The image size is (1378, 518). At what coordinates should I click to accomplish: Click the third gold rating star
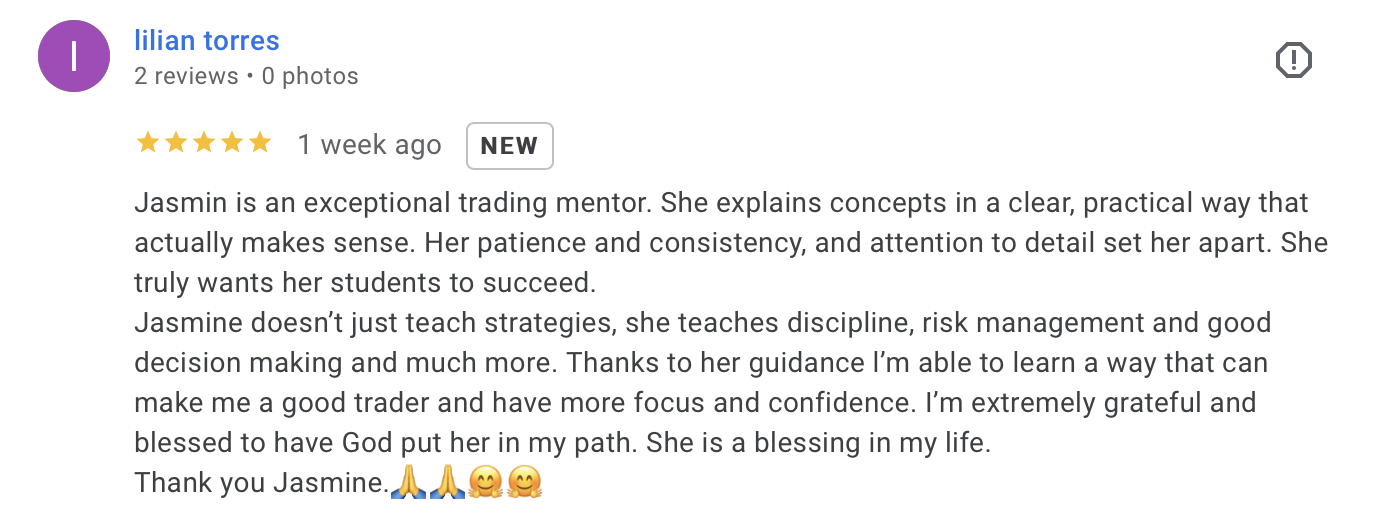(204, 144)
